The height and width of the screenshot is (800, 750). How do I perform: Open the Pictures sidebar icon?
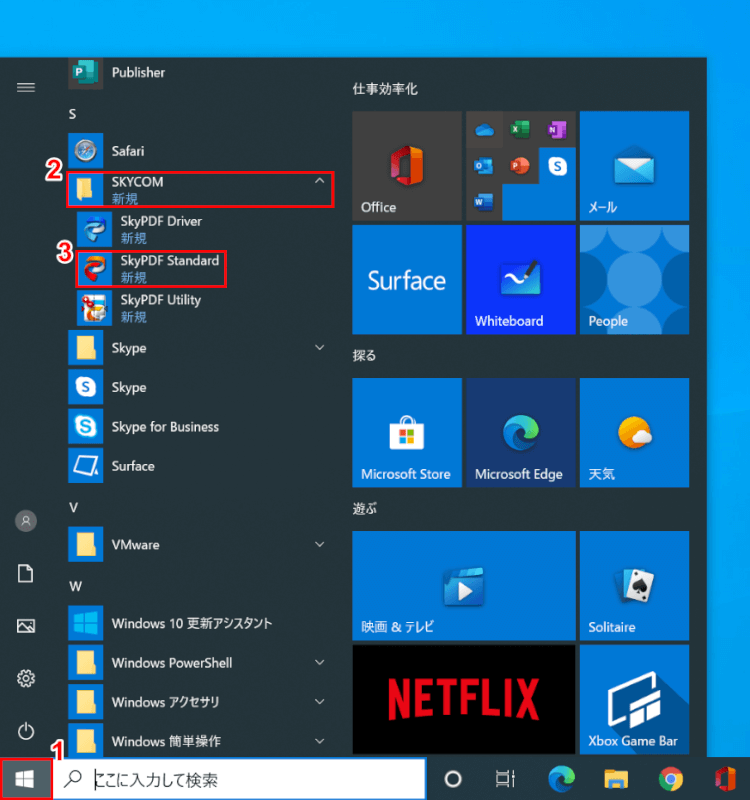(x=26, y=626)
